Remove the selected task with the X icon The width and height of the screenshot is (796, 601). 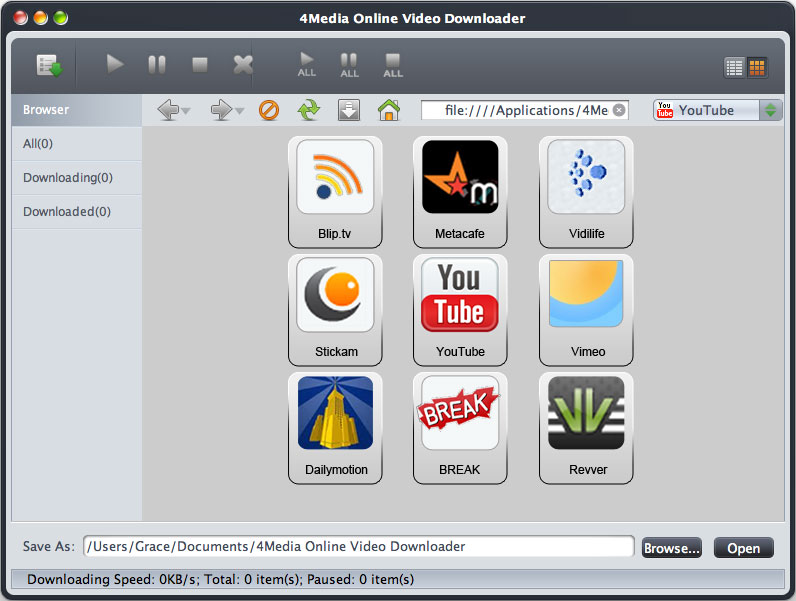click(x=243, y=64)
